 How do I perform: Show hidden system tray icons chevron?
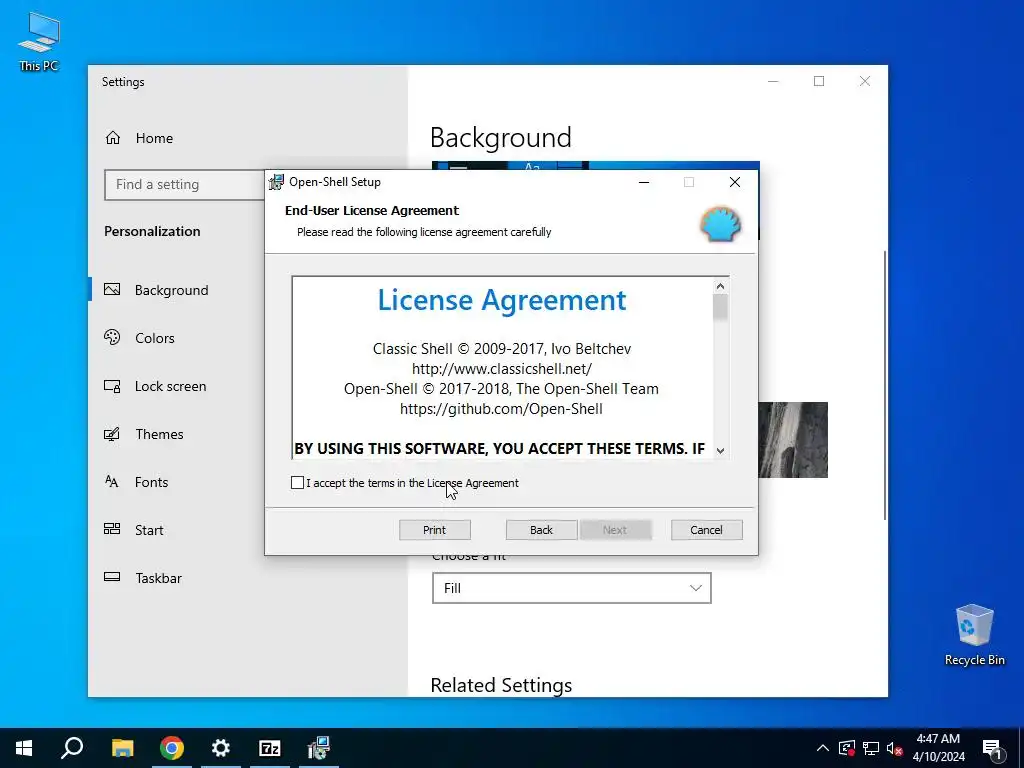823,748
